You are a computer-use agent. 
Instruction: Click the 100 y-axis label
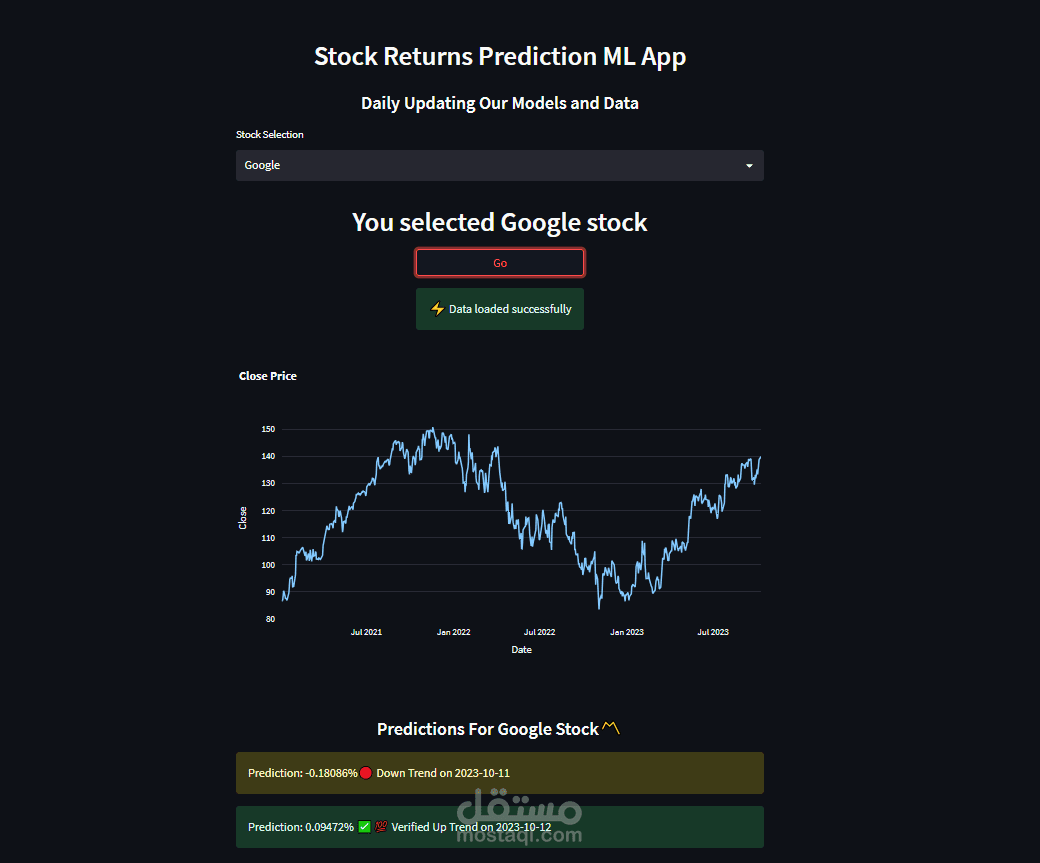coord(268,565)
